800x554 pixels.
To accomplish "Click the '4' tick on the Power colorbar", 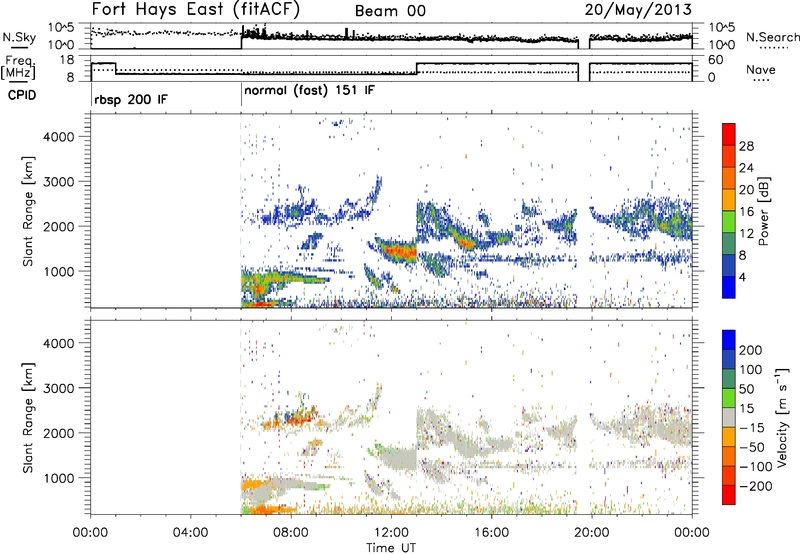I will click(x=743, y=277).
